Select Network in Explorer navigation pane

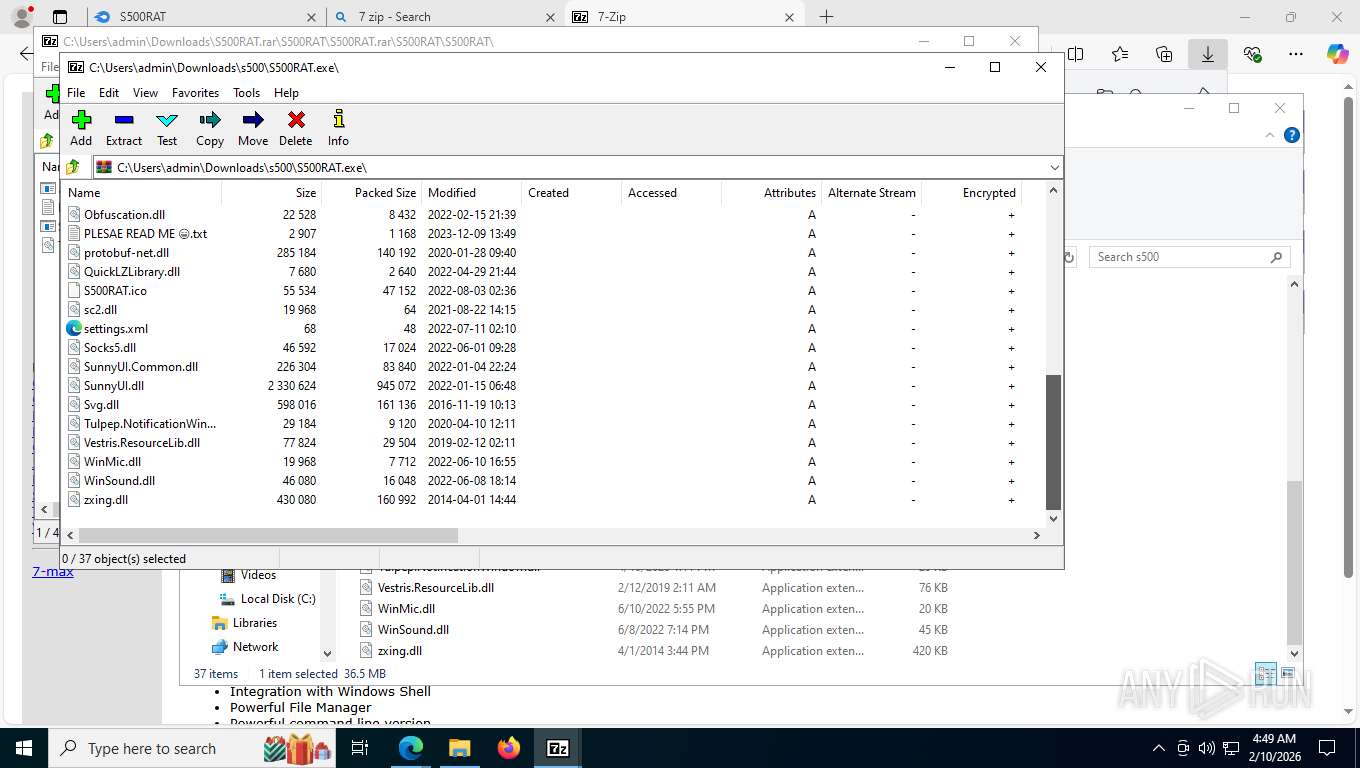(x=256, y=647)
